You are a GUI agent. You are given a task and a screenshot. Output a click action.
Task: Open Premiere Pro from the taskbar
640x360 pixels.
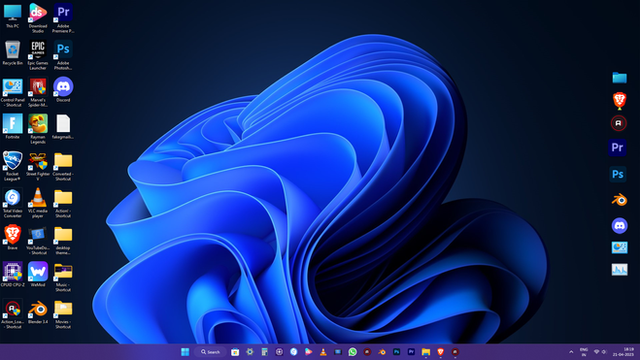pyautogui.click(x=411, y=352)
